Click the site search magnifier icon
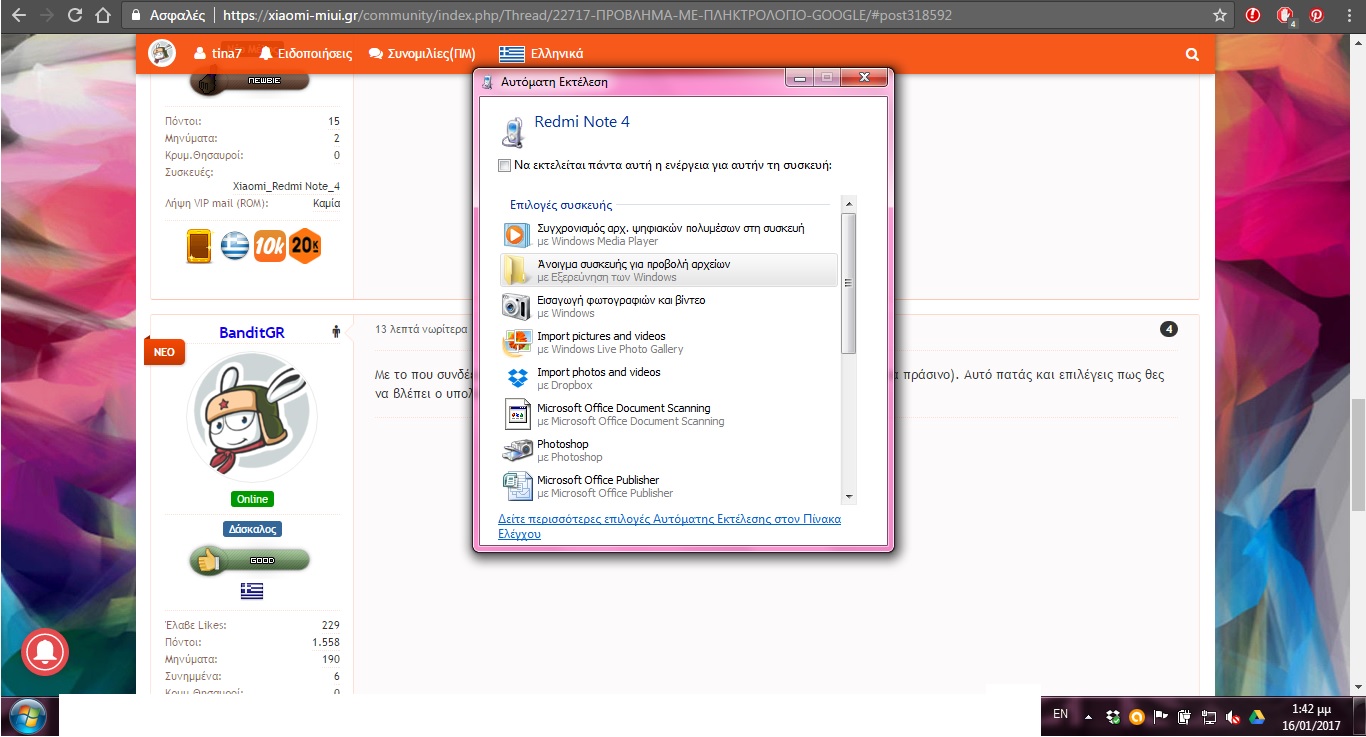Image resolution: width=1366 pixels, height=737 pixels. [x=1191, y=54]
